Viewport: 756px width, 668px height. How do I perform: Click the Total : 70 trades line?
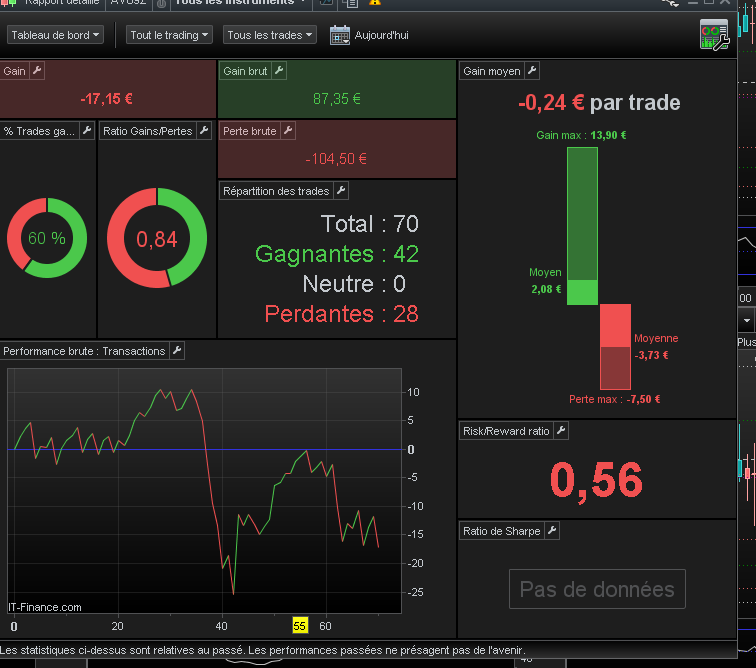pos(370,224)
